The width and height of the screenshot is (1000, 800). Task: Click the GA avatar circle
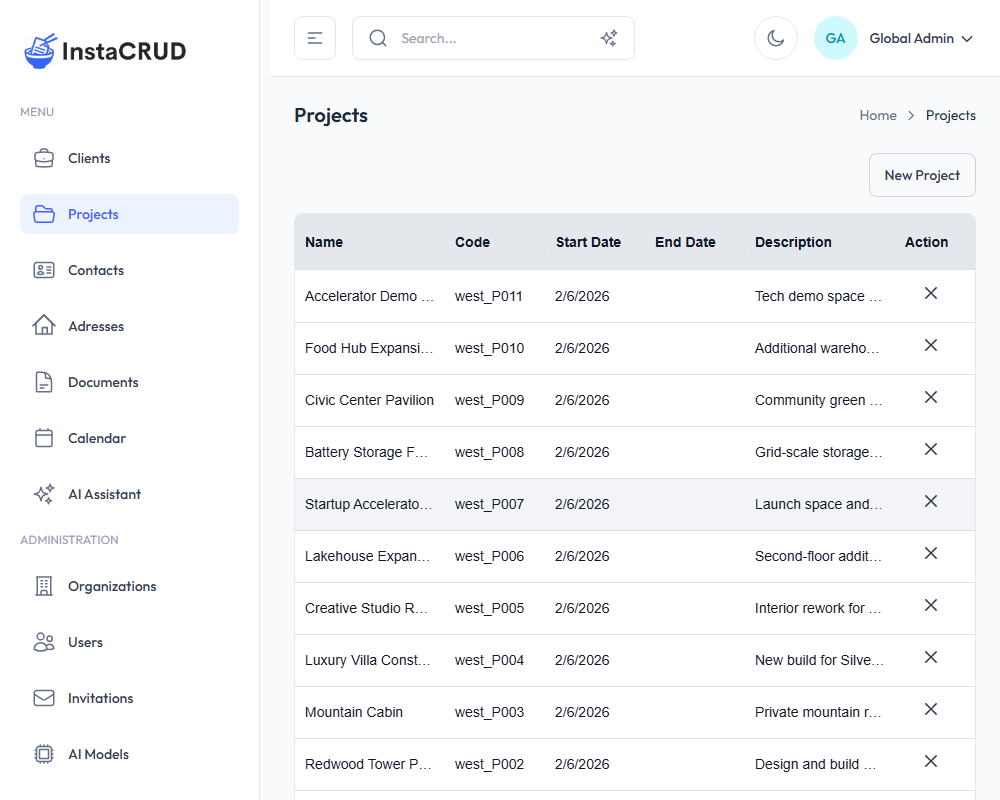pyautogui.click(x=835, y=37)
